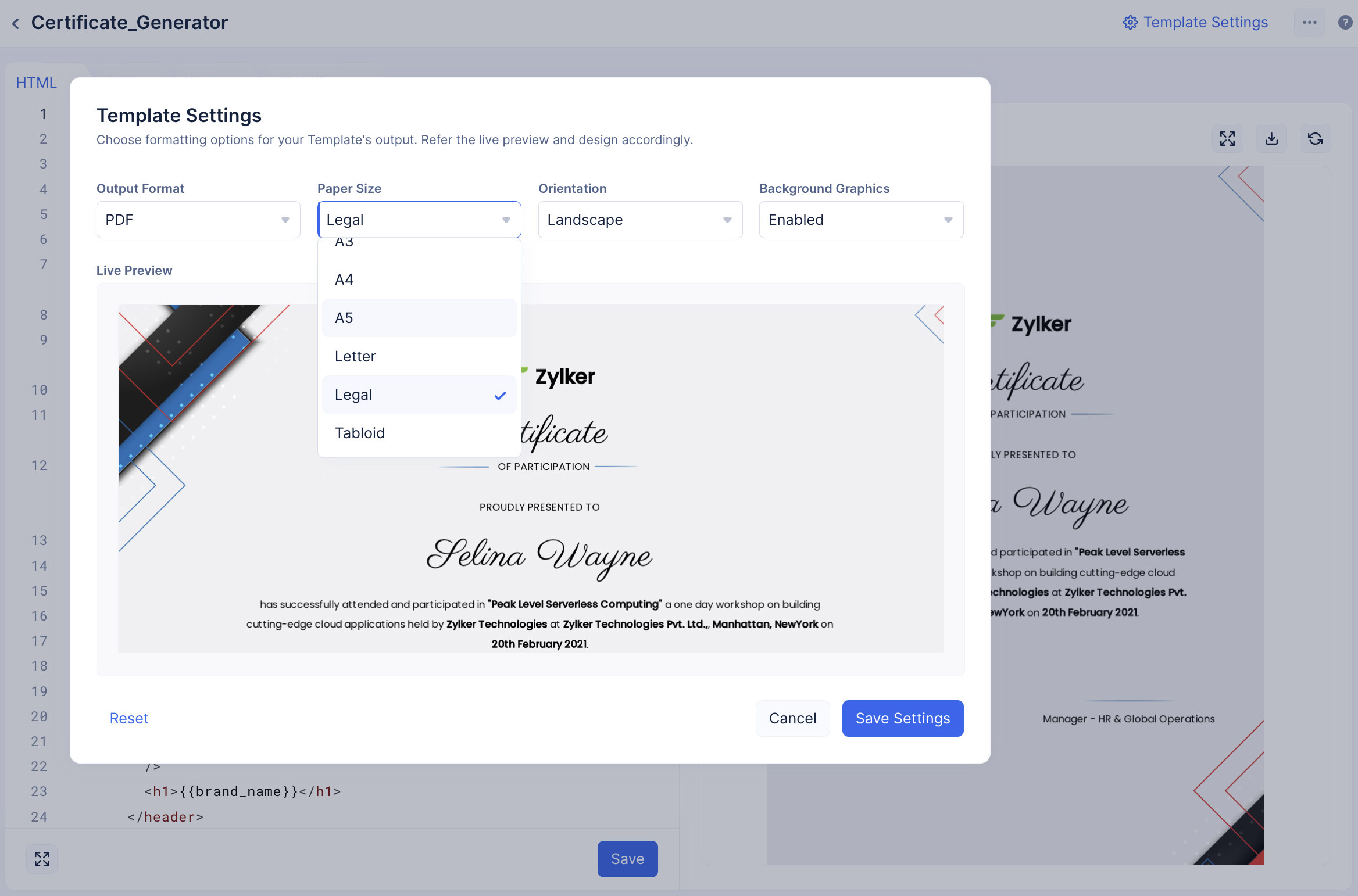
Task: Open the three-dots more options menu
Action: coord(1309,23)
